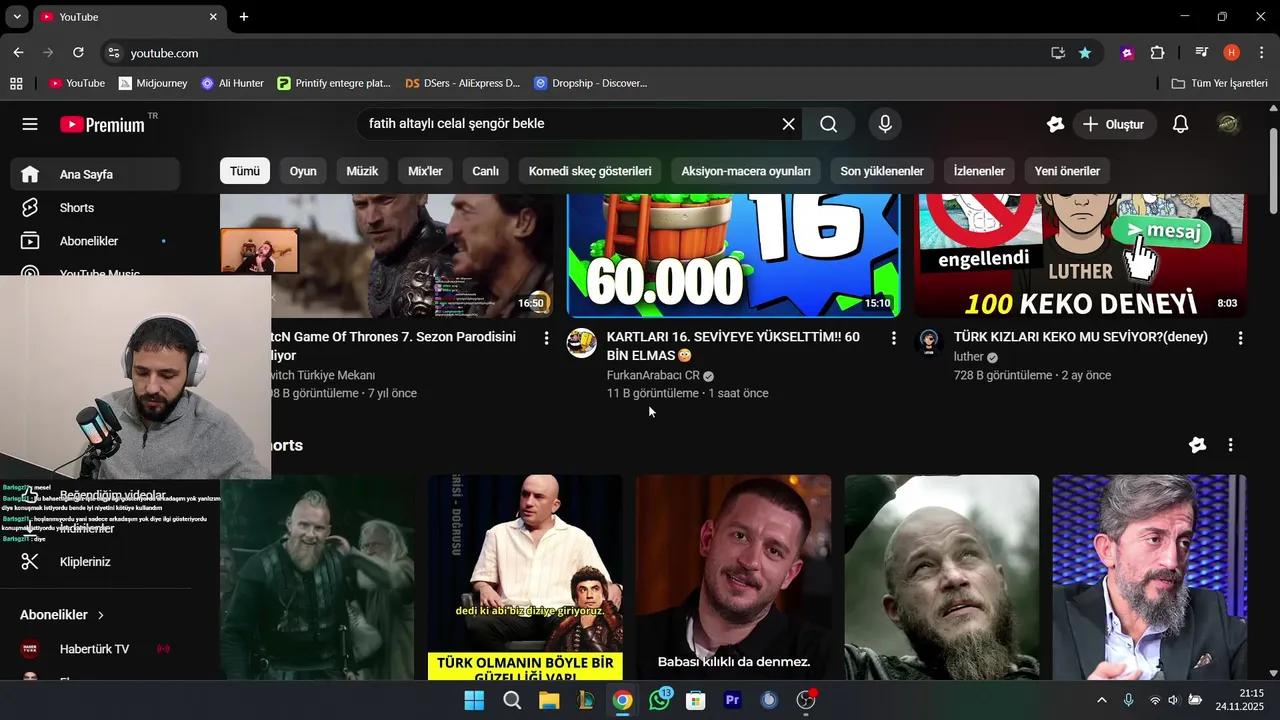Open Premiere Pro from the taskbar
The width and height of the screenshot is (1280, 720).
coord(732,700)
